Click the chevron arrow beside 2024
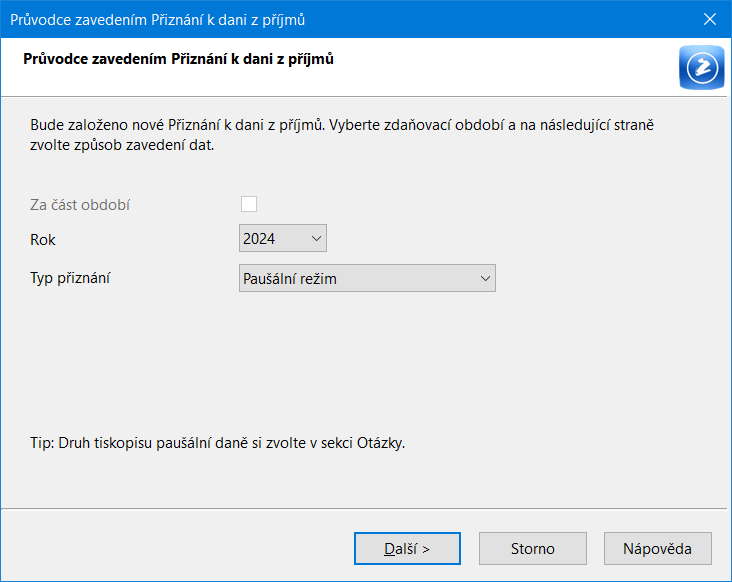This screenshot has width=732, height=582. tap(316, 238)
